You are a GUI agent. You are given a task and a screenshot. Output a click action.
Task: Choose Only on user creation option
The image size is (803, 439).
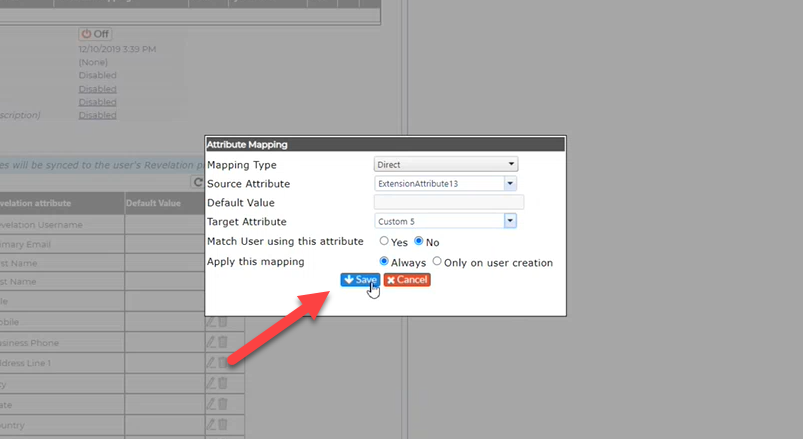pyautogui.click(x=437, y=261)
